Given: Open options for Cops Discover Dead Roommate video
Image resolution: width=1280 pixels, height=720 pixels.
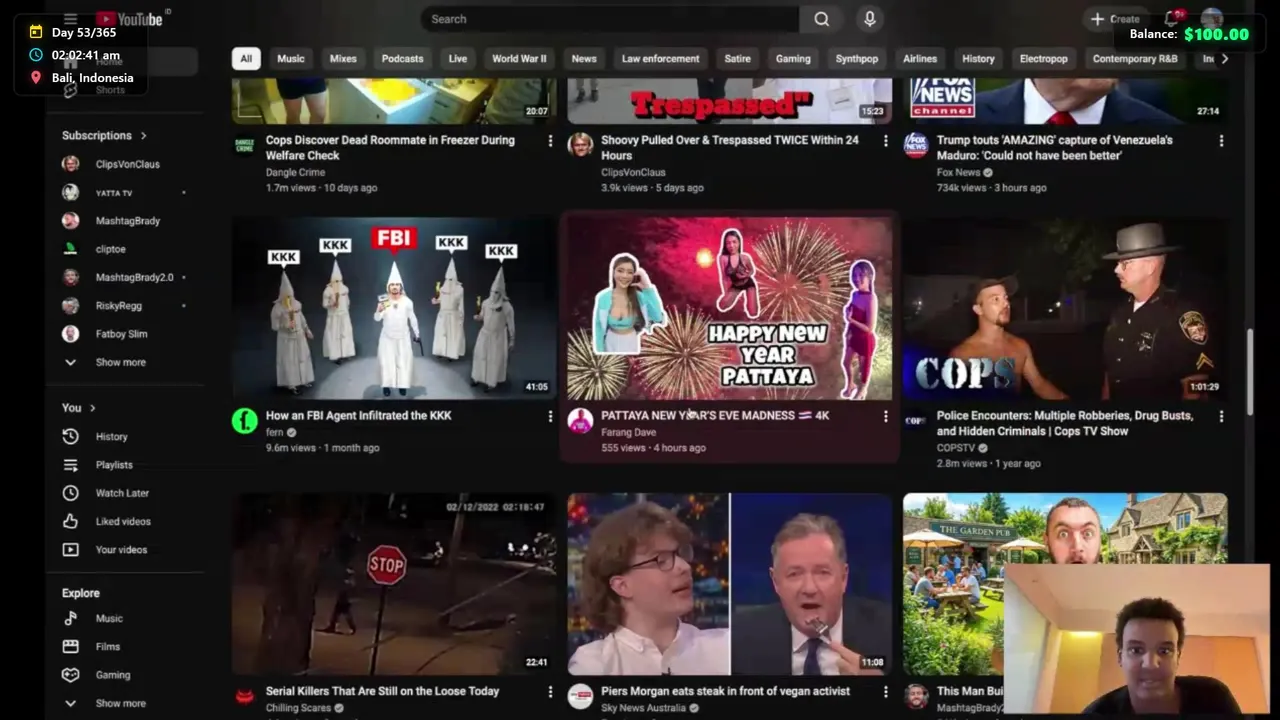Looking at the screenshot, I should pos(549,141).
